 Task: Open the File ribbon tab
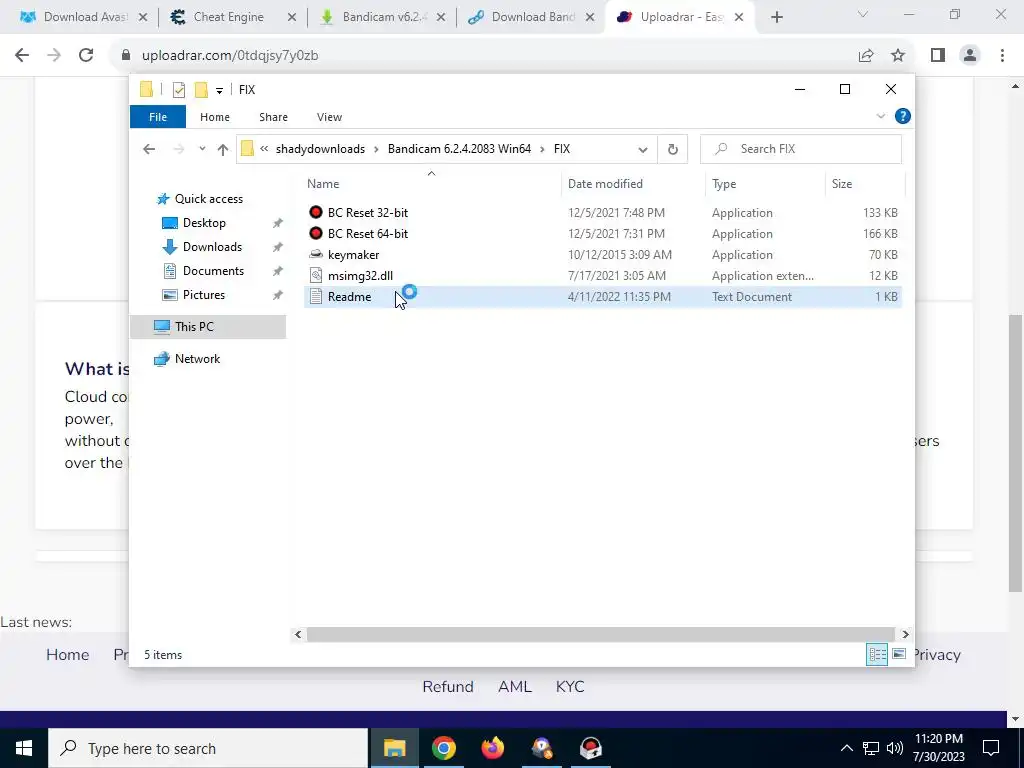158,117
